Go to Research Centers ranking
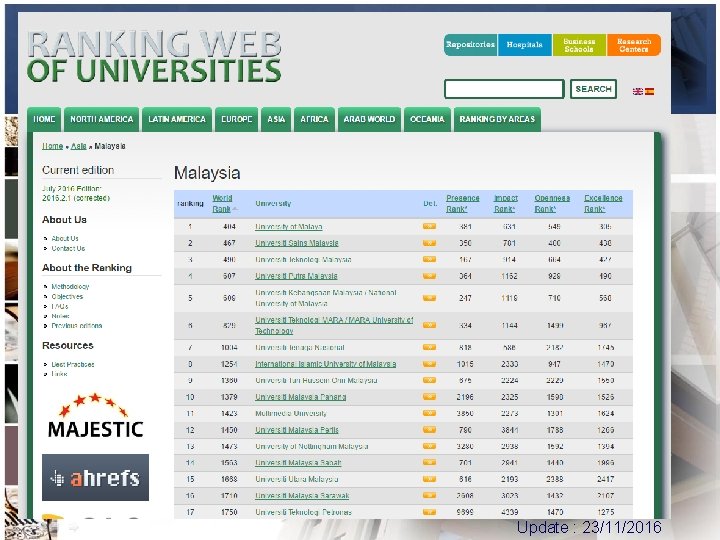 pos(634,45)
